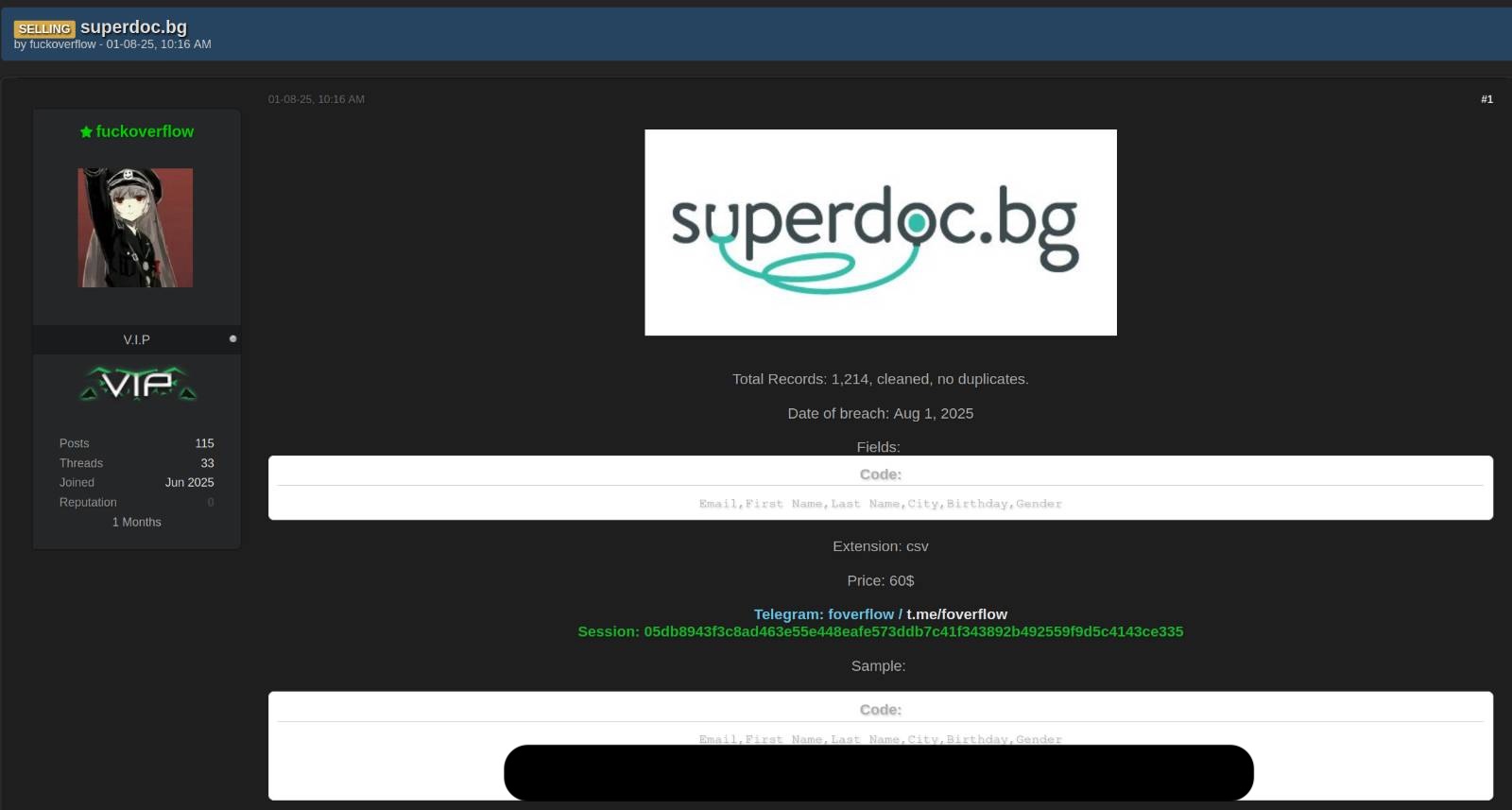Click the SELLING thread prefix badge
Viewport: 1512px width, 810px height.
coord(44,28)
